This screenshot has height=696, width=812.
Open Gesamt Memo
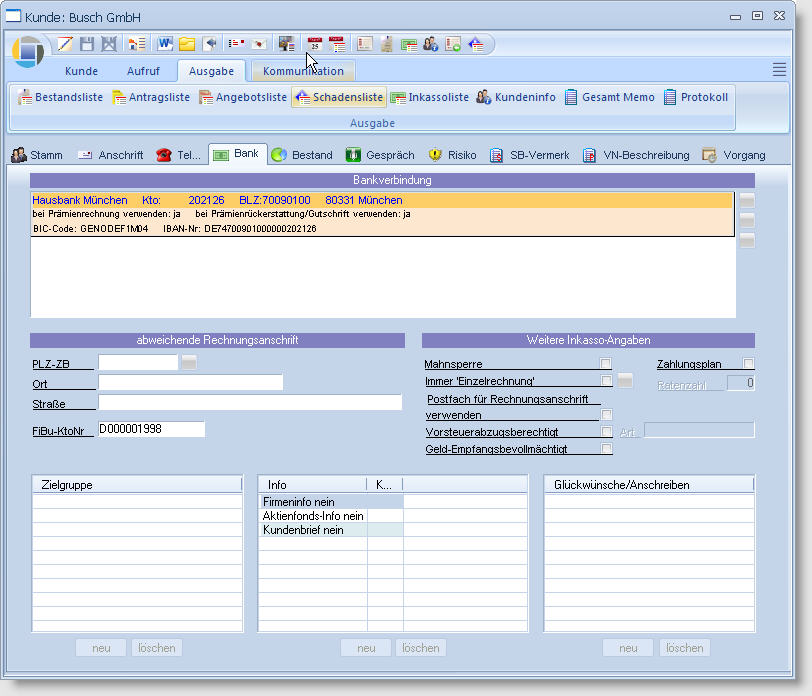(609, 97)
